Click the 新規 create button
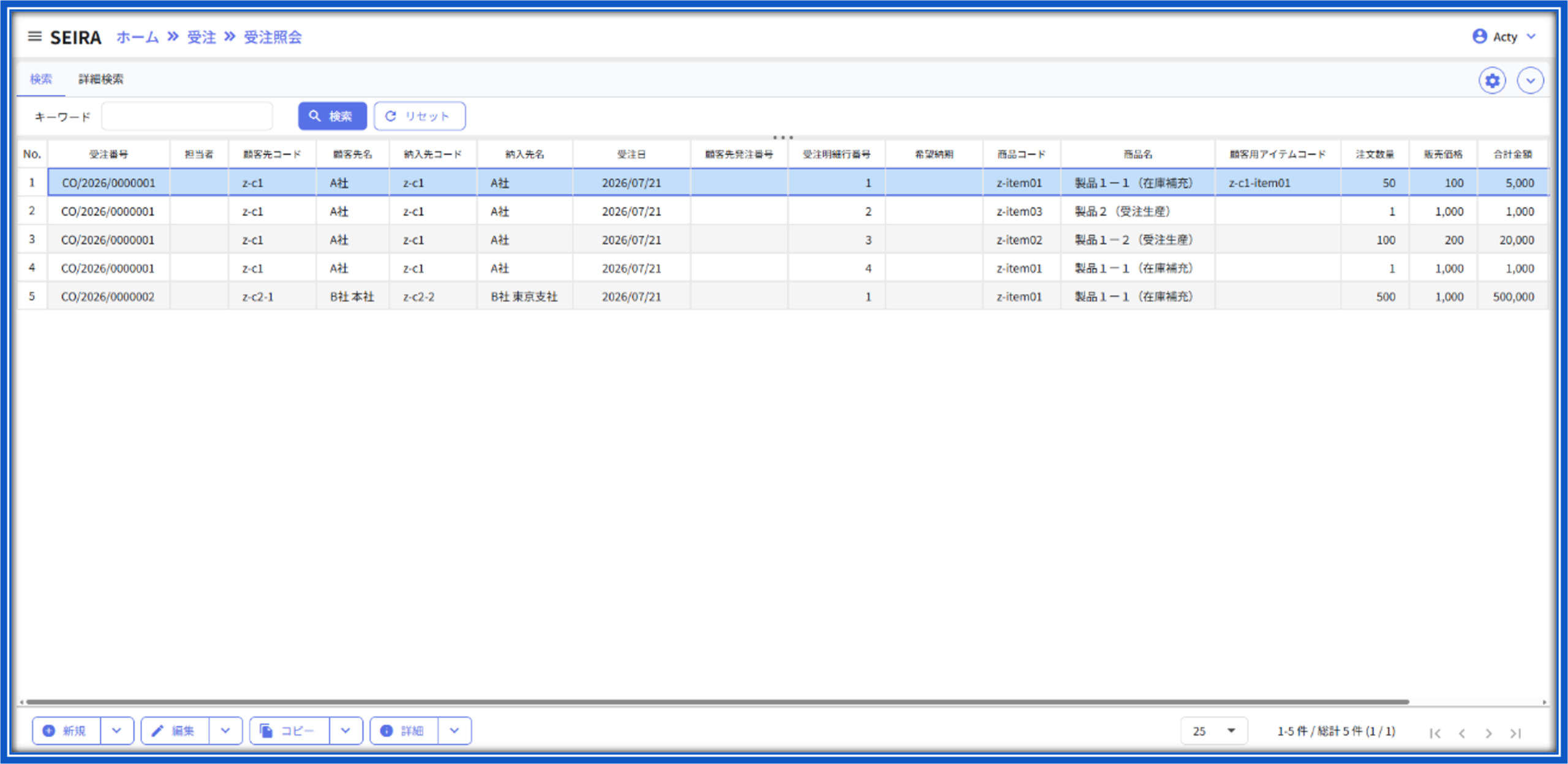 pos(66,730)
